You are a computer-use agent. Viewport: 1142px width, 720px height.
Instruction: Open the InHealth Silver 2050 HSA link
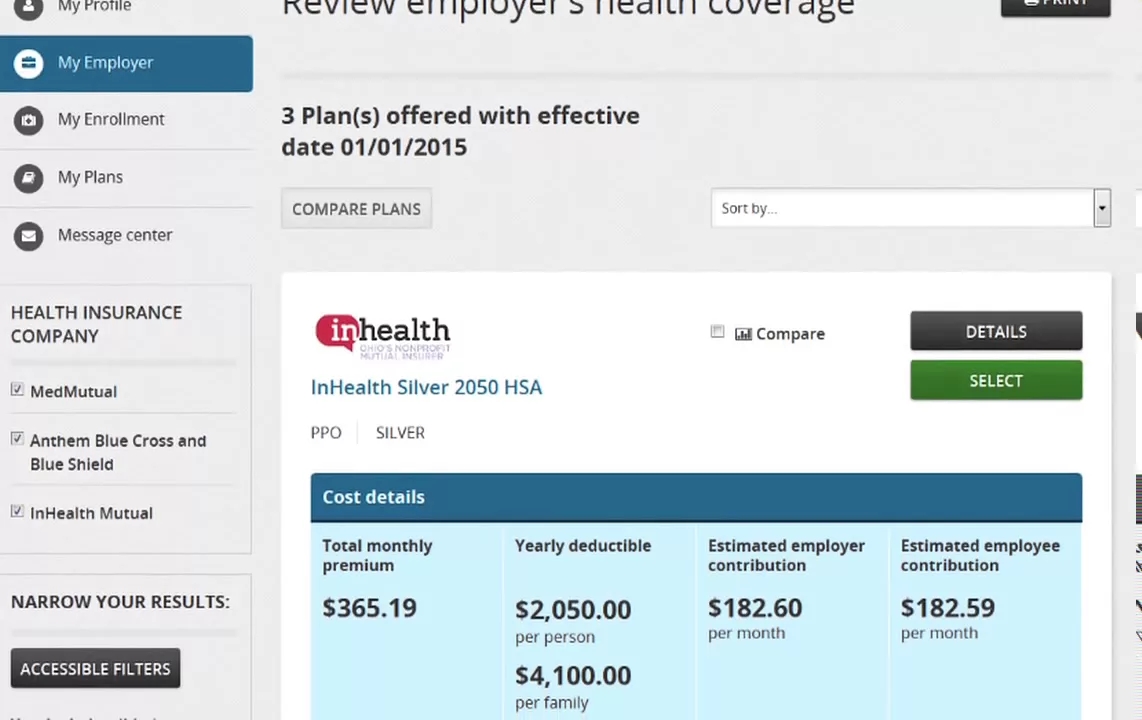click(x=426, y=387)
